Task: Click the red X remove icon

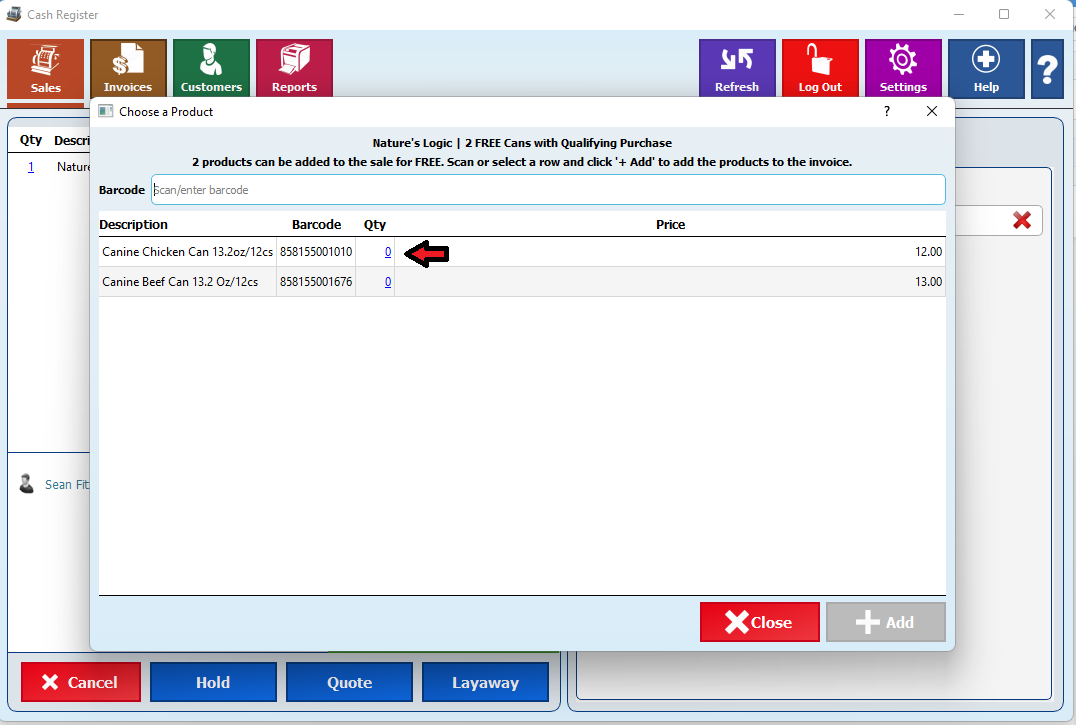Action: [x=1022, y=220]
